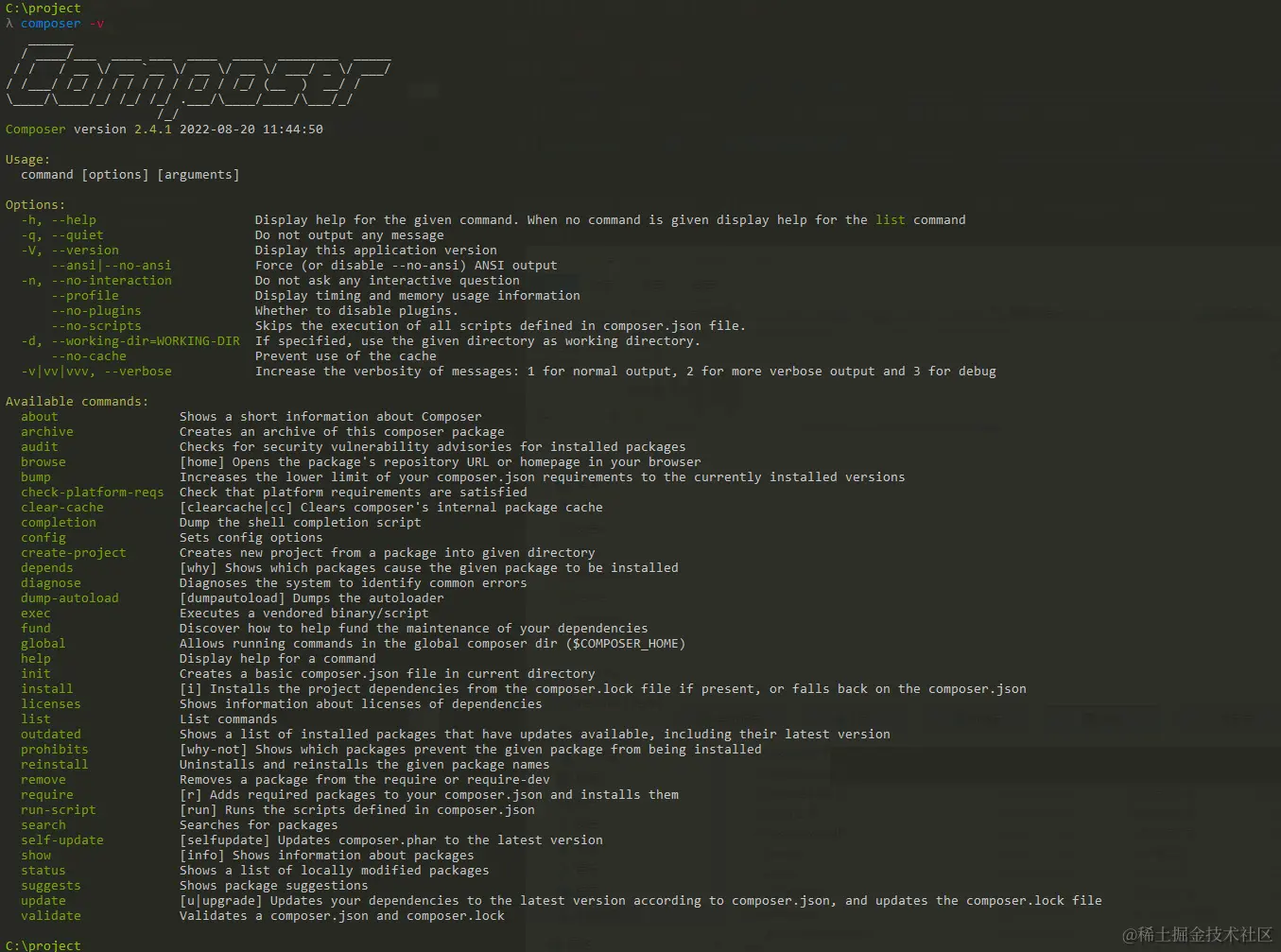Screen dimensions: 1281x952
Task: Select the 'prohibits' command text
Action: click(55, 750)
